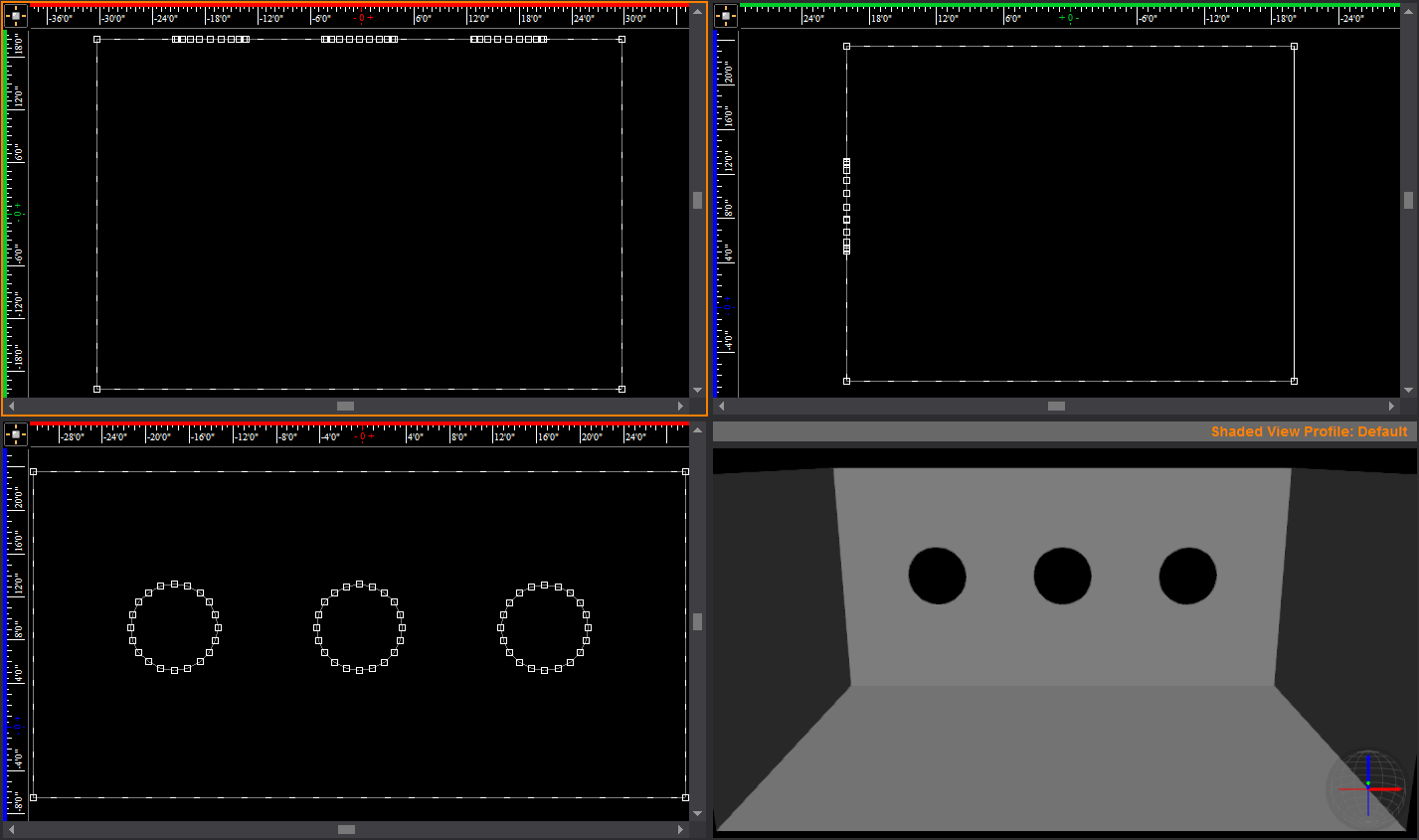Click the left scroll arrow of the front viewport
Viewport: 1419px width, 840px height.
click(x=10, y=406)
